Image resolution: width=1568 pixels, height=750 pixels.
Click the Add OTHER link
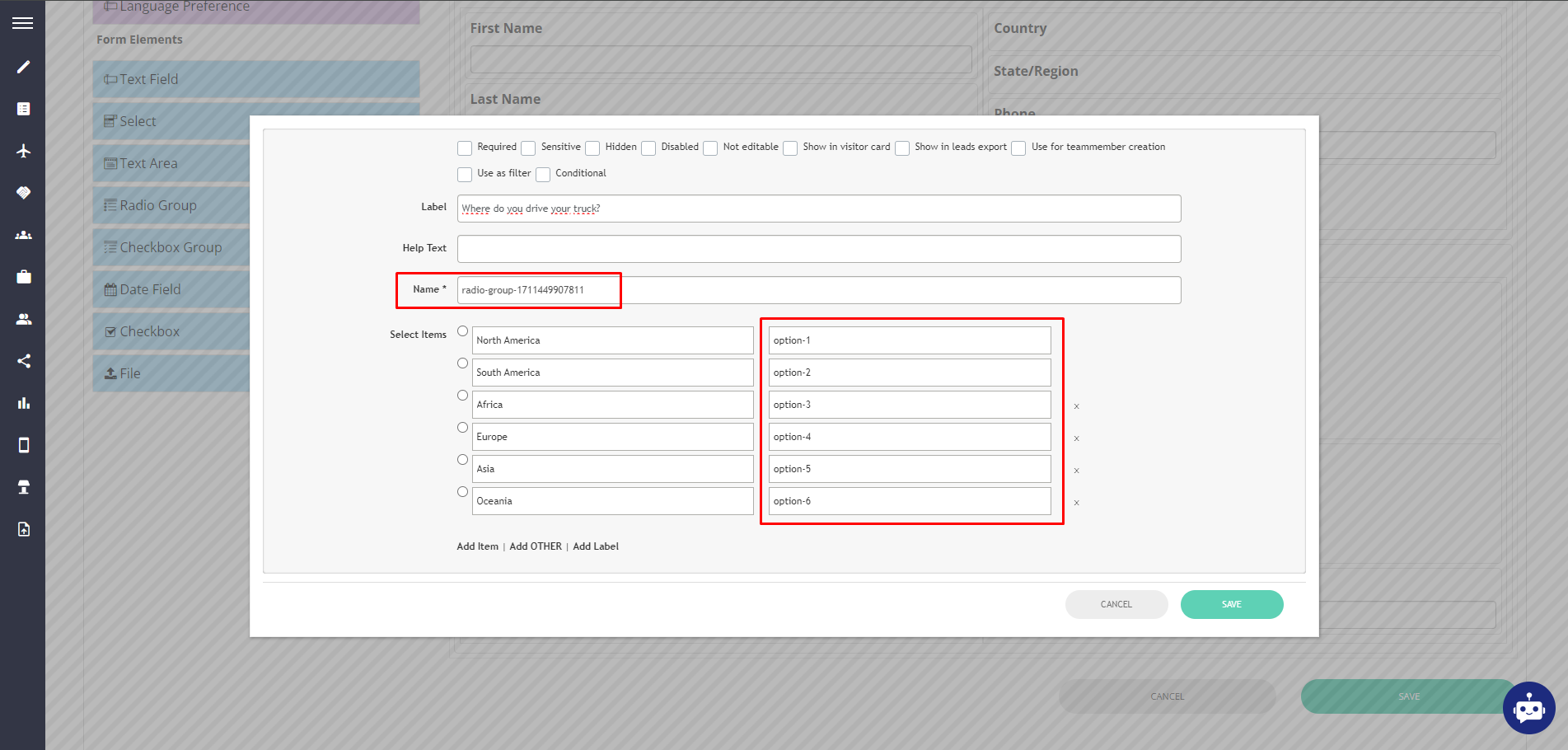tap(535, 546)
